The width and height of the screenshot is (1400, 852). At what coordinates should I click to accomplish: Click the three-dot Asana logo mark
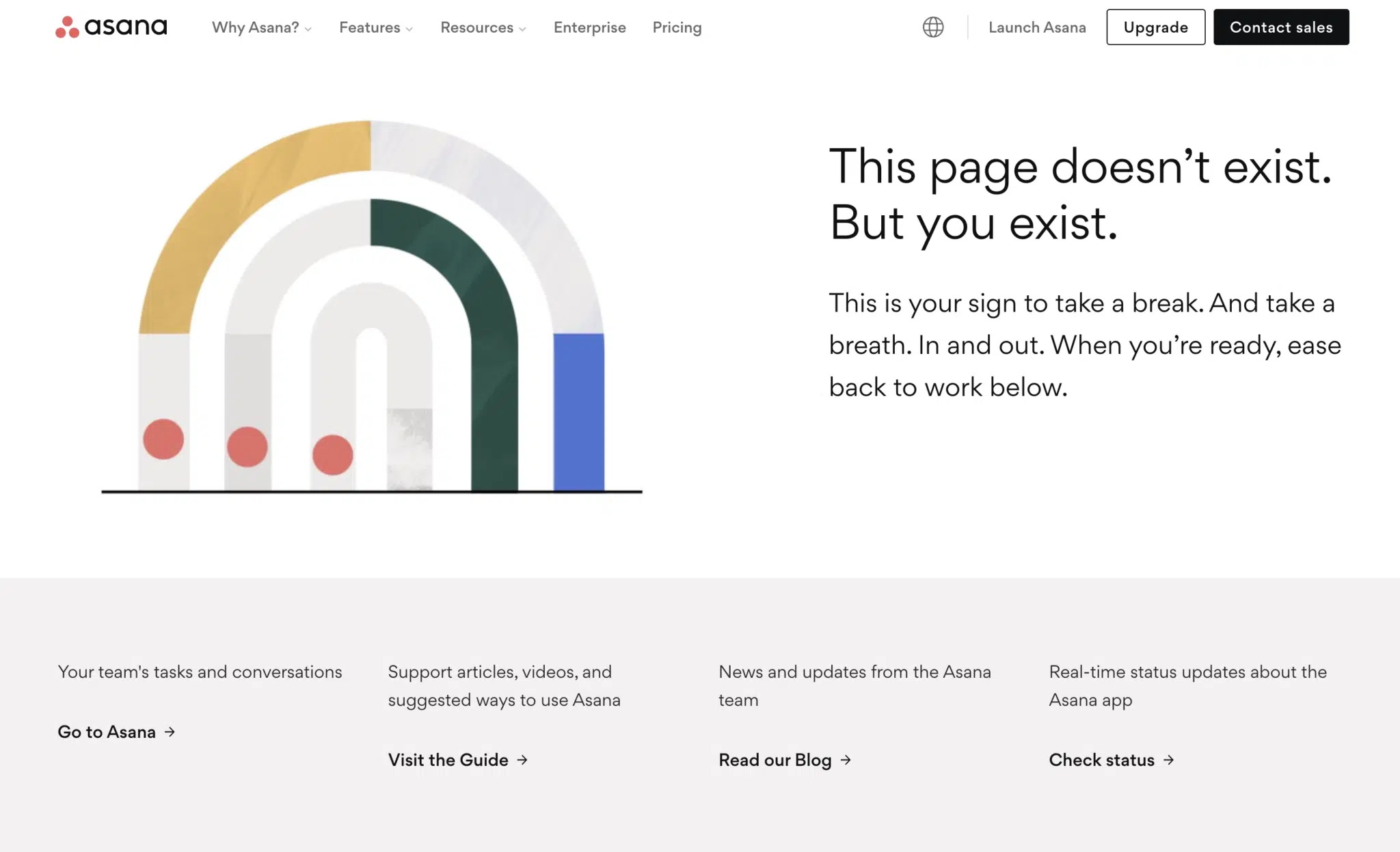click(67, 27)
